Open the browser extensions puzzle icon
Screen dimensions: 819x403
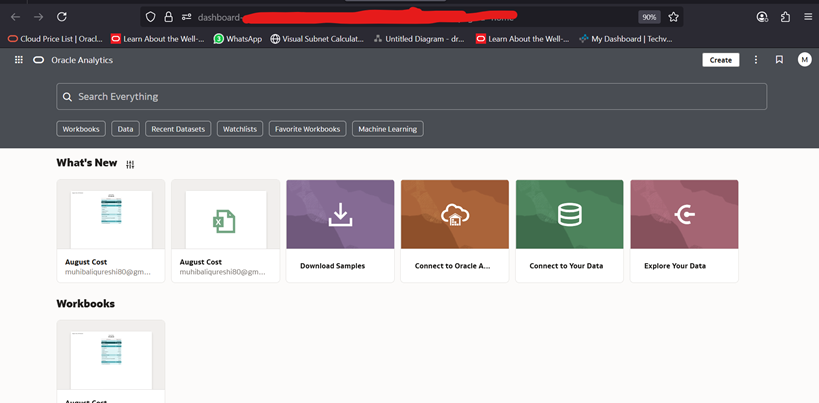coord(785,17)
